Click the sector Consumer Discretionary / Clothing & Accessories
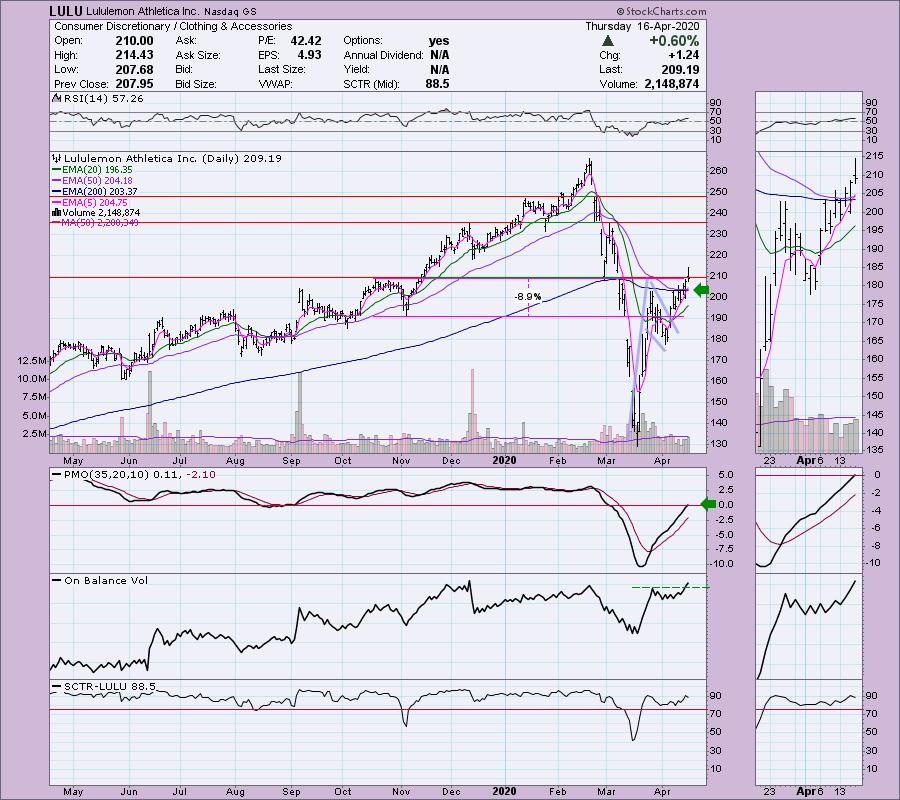Screen dimensions: 900x800 coord(173,26)
